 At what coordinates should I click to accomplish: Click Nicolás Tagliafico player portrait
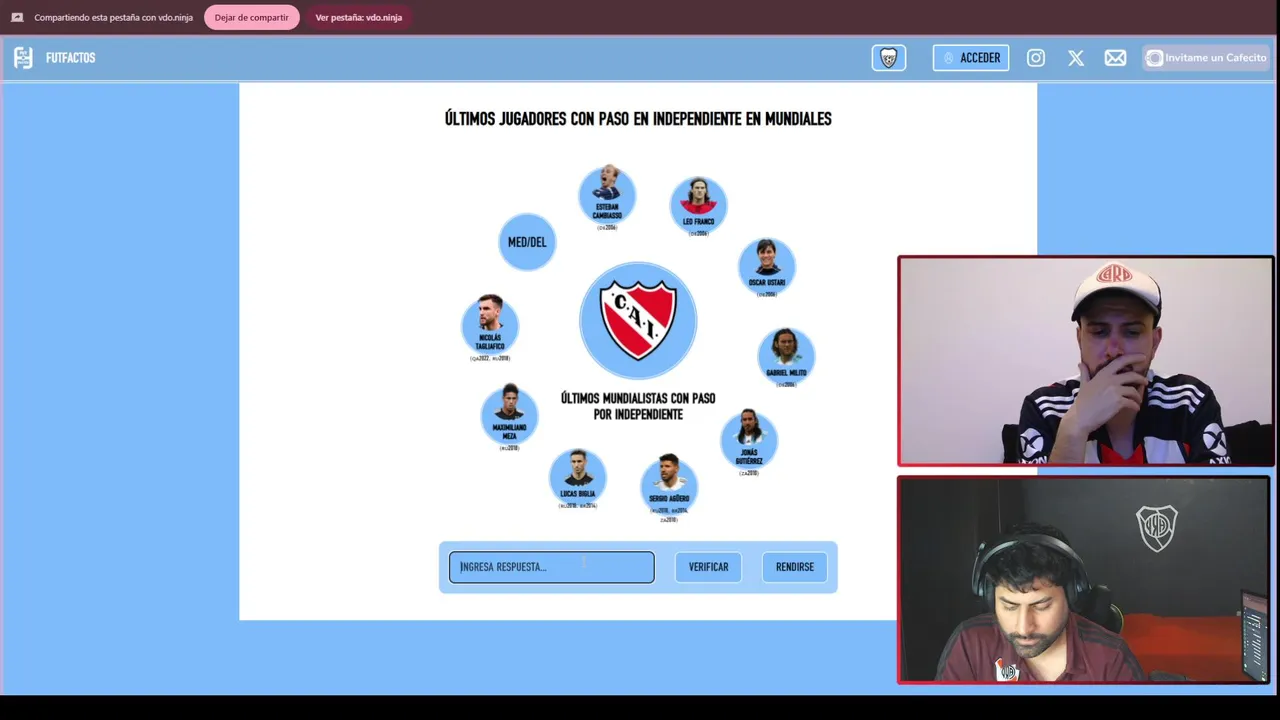(490, 325)
